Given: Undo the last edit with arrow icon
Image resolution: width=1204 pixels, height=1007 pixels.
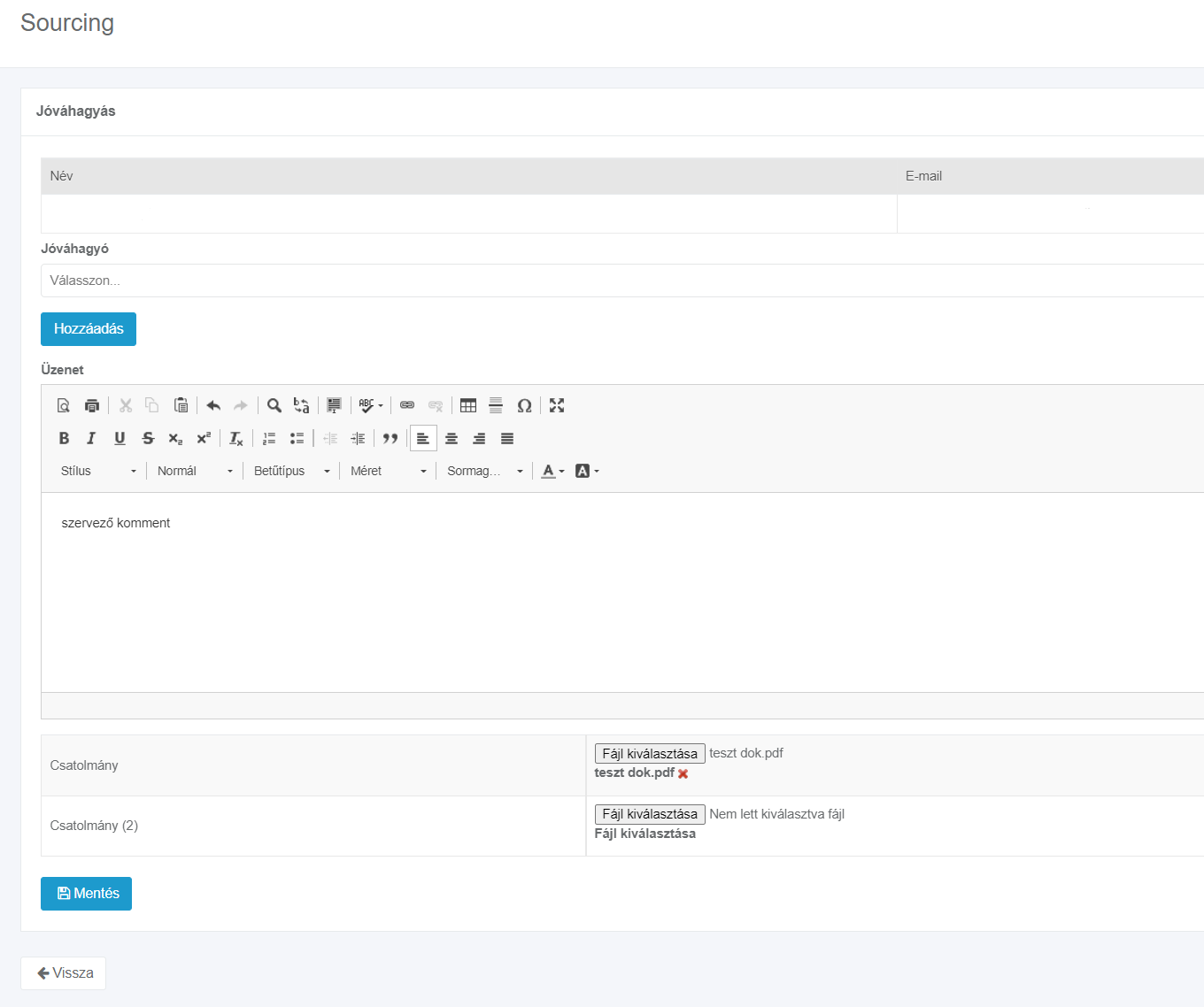Looking at the screenshot, I should pos(213,405).
